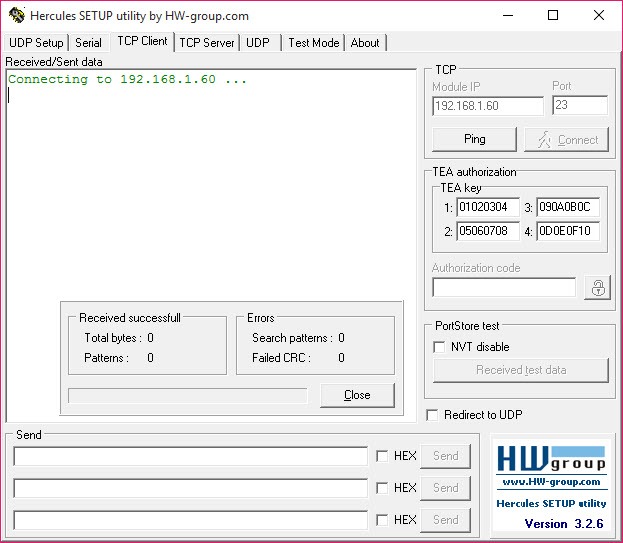Edit TEA key 1 field
This screenshot has height=543, width=623.
click(488, 207)
